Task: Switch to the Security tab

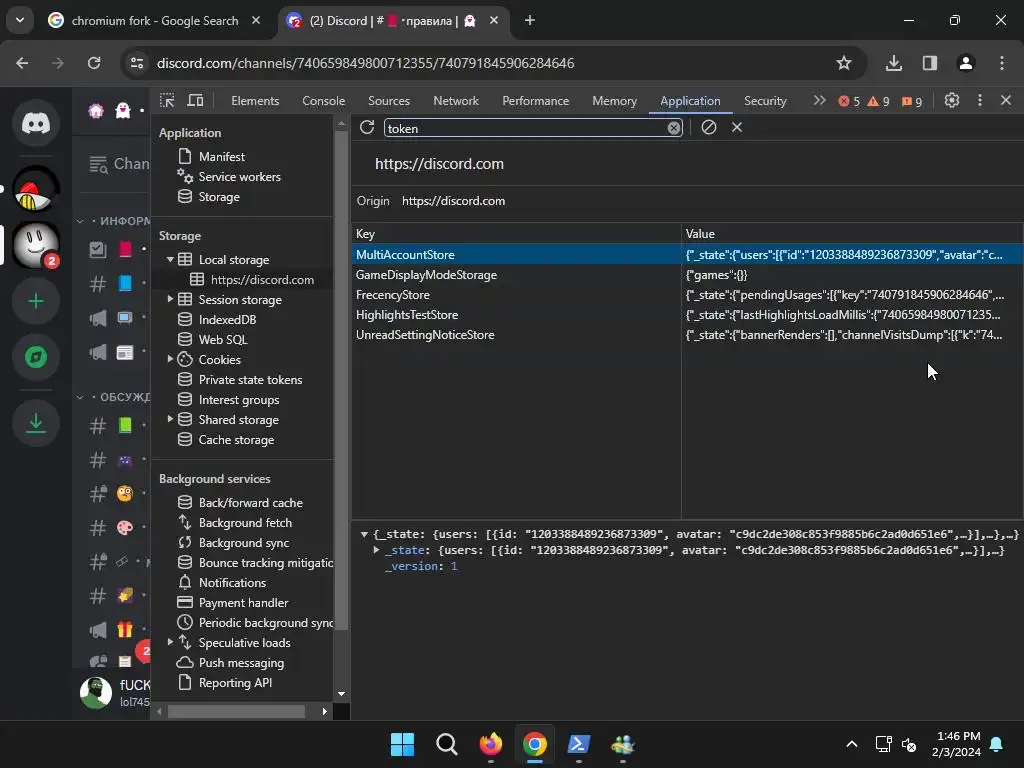Action: (765, 101)
